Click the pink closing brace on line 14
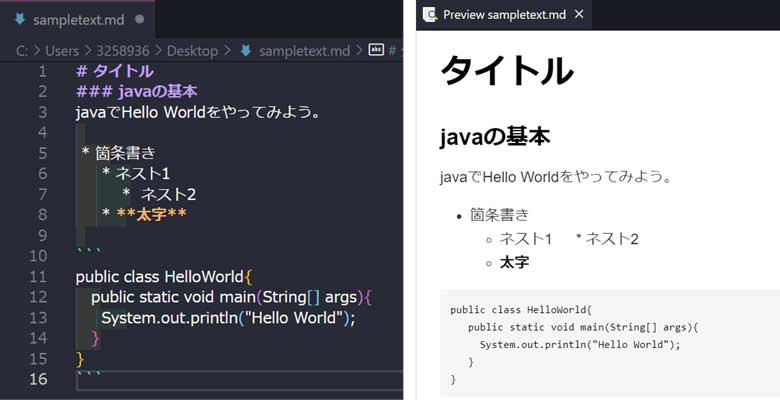 click(x=96, y=338)
